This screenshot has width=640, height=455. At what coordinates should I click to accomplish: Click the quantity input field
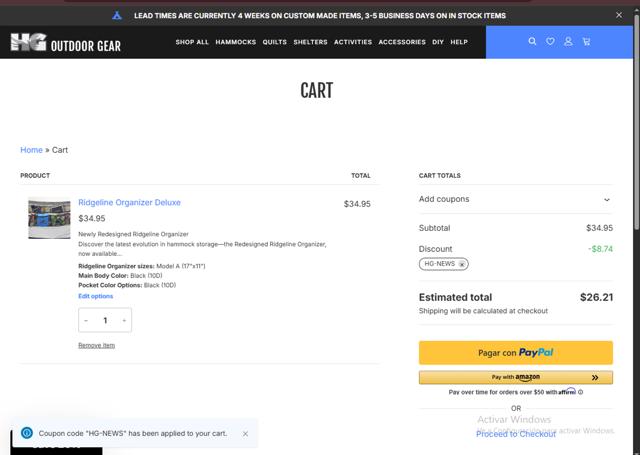105,321
